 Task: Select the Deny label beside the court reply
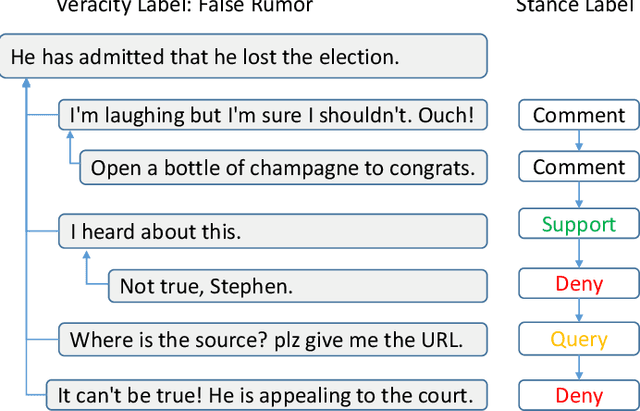click(x=578, y=395)
